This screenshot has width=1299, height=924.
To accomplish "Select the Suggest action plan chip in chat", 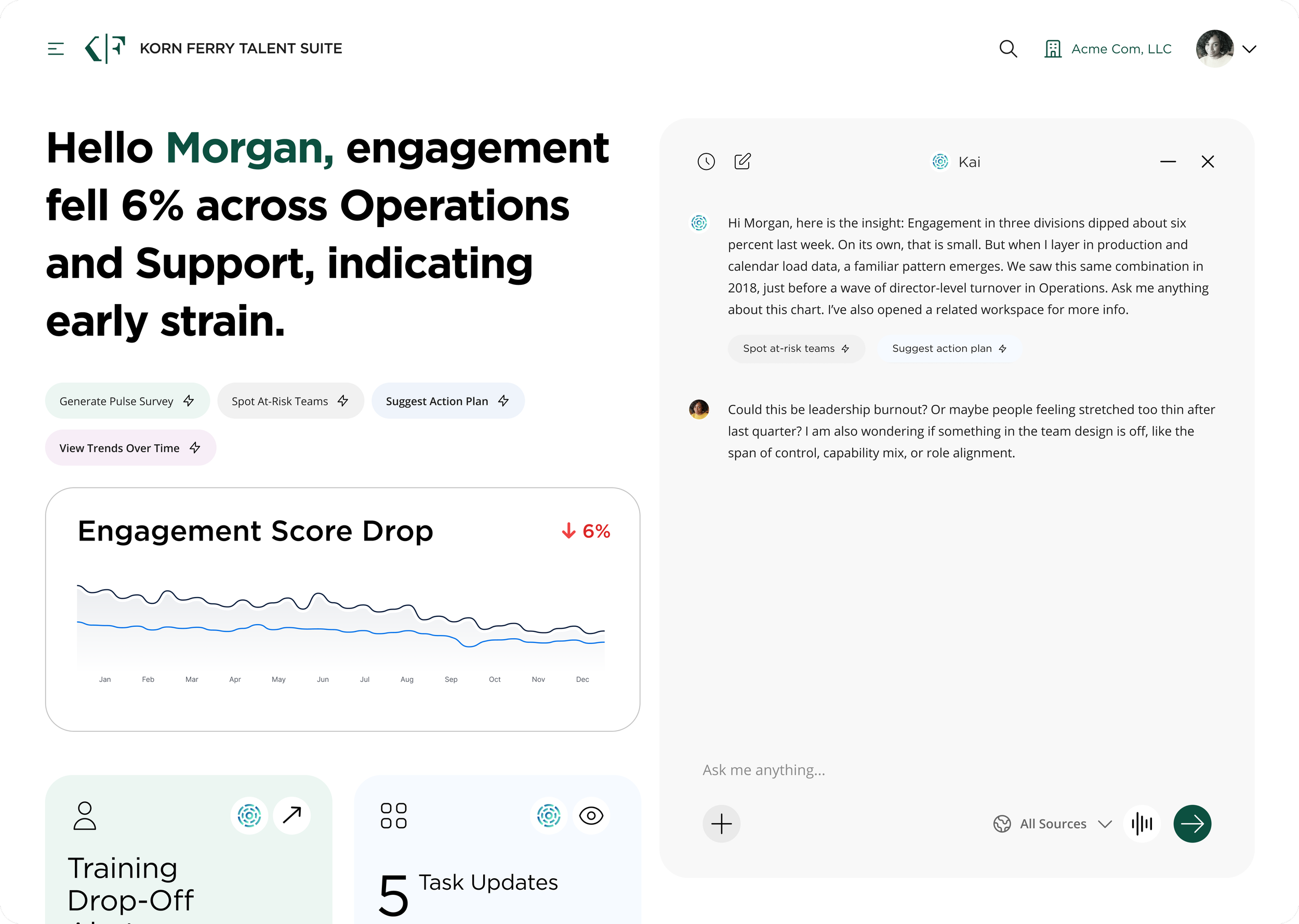I will [x=949, y=348].
